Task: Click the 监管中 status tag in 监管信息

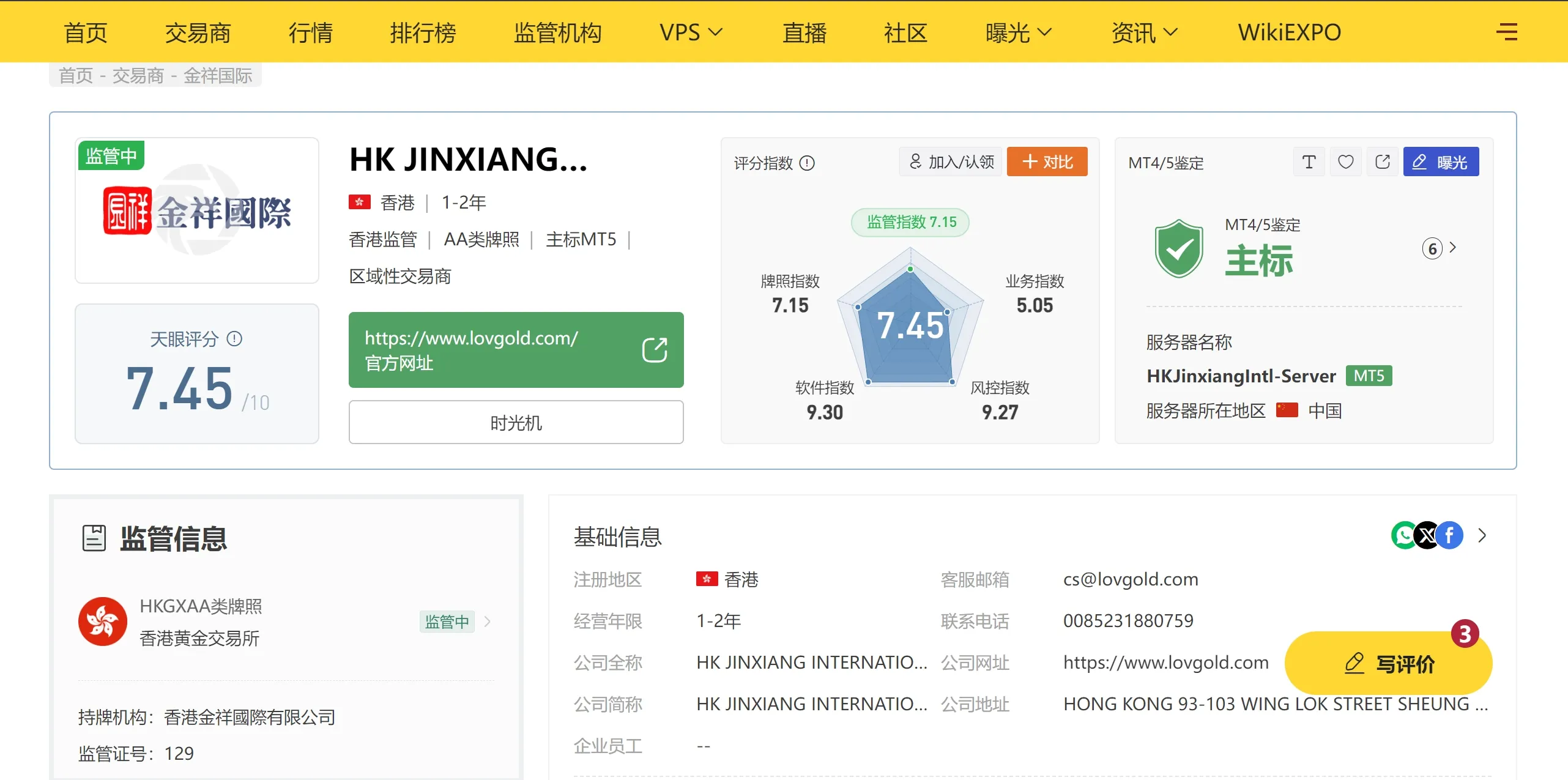Action: (x=447, y=622)
